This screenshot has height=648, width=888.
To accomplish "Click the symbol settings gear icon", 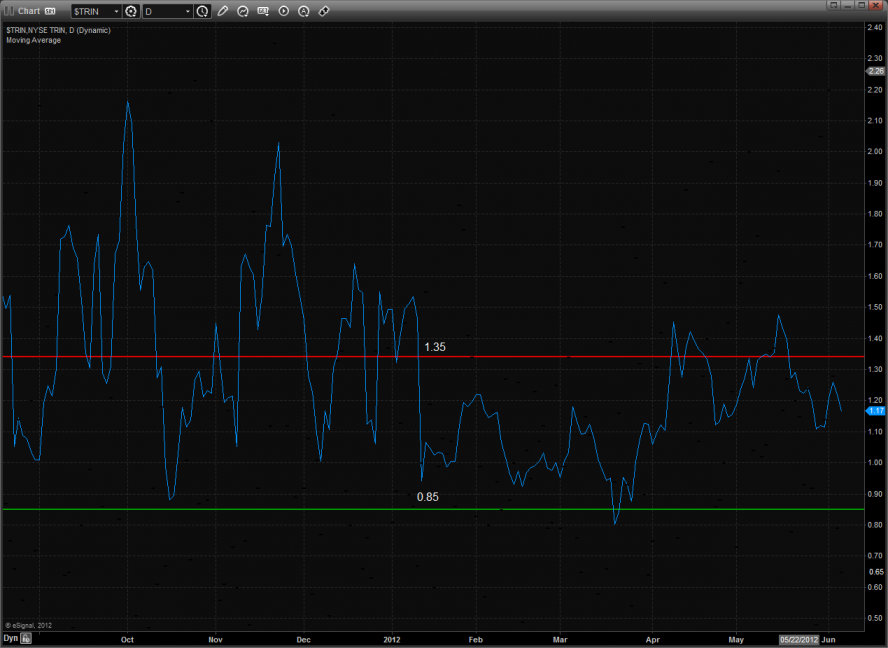I will tap(131, 11).
